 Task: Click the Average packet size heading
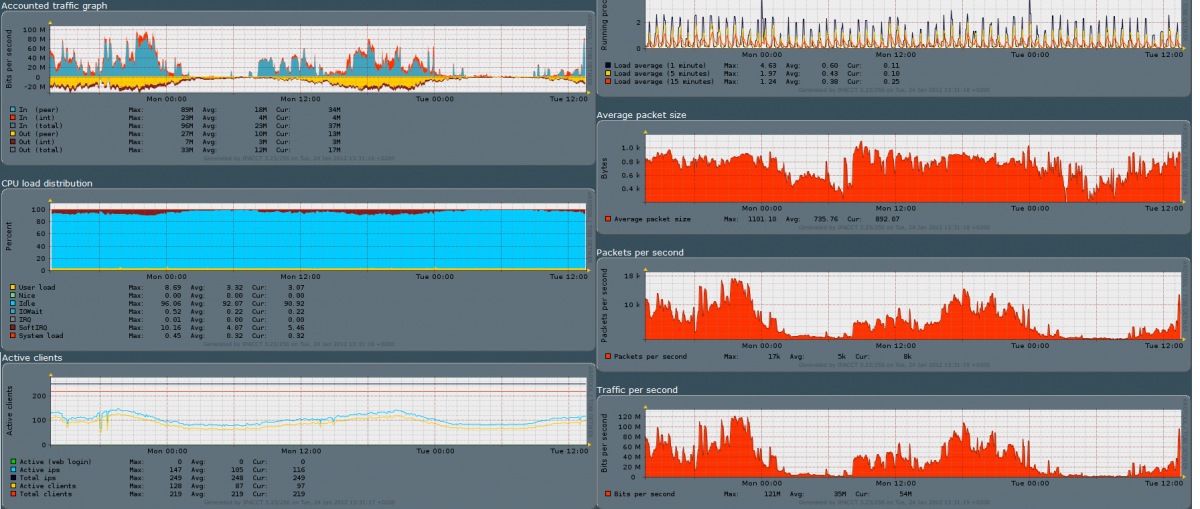641,116
